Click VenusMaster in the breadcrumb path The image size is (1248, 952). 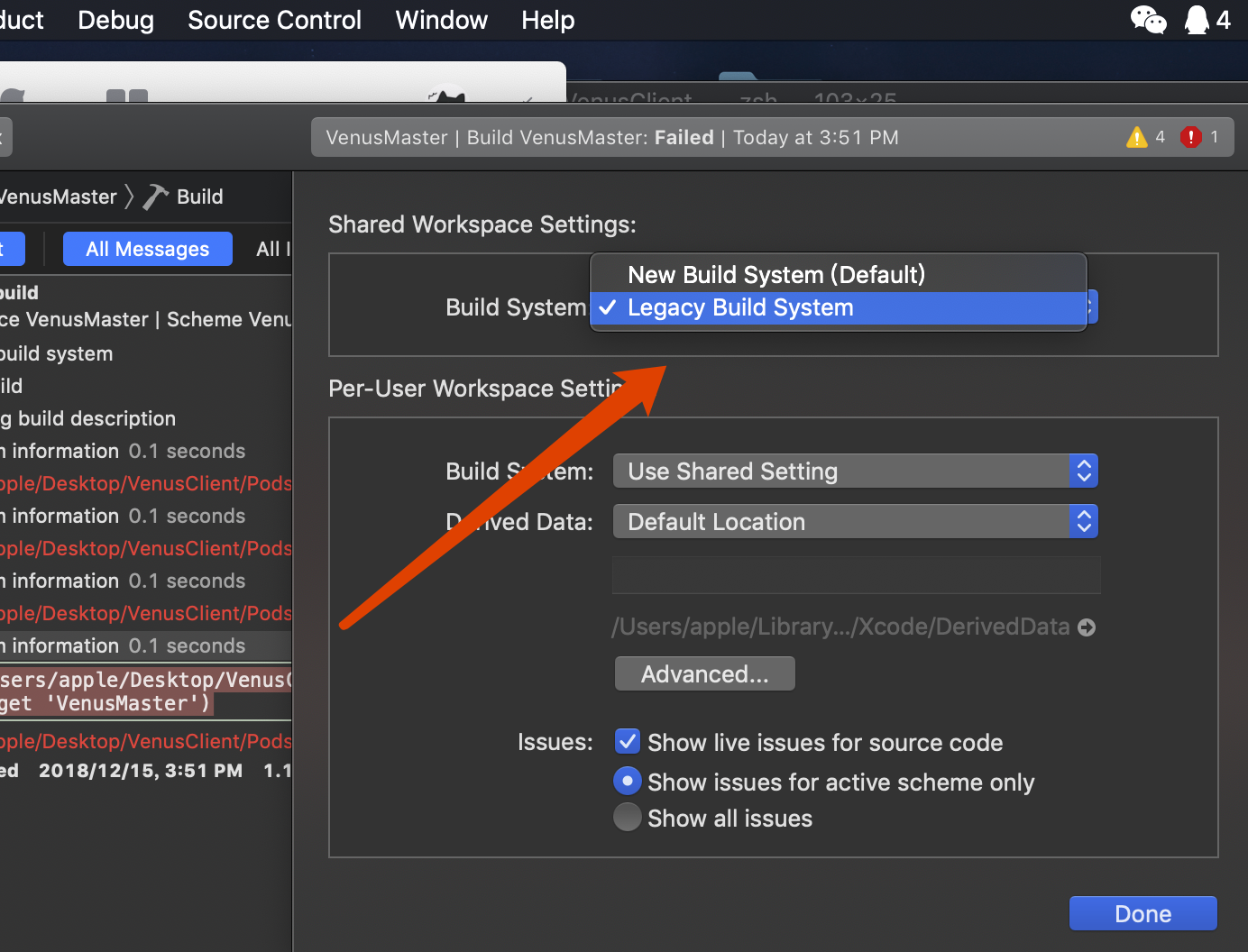pyautogui.click(x=58, y=197)
